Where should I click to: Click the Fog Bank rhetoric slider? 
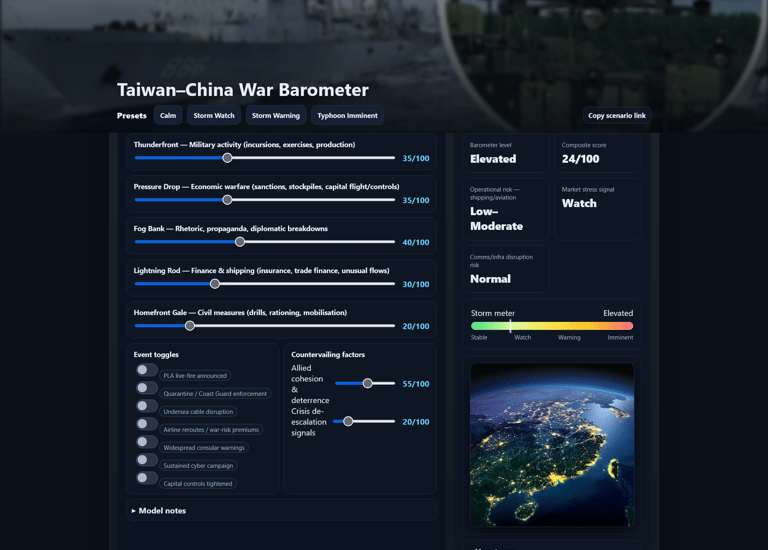(265, 242)
